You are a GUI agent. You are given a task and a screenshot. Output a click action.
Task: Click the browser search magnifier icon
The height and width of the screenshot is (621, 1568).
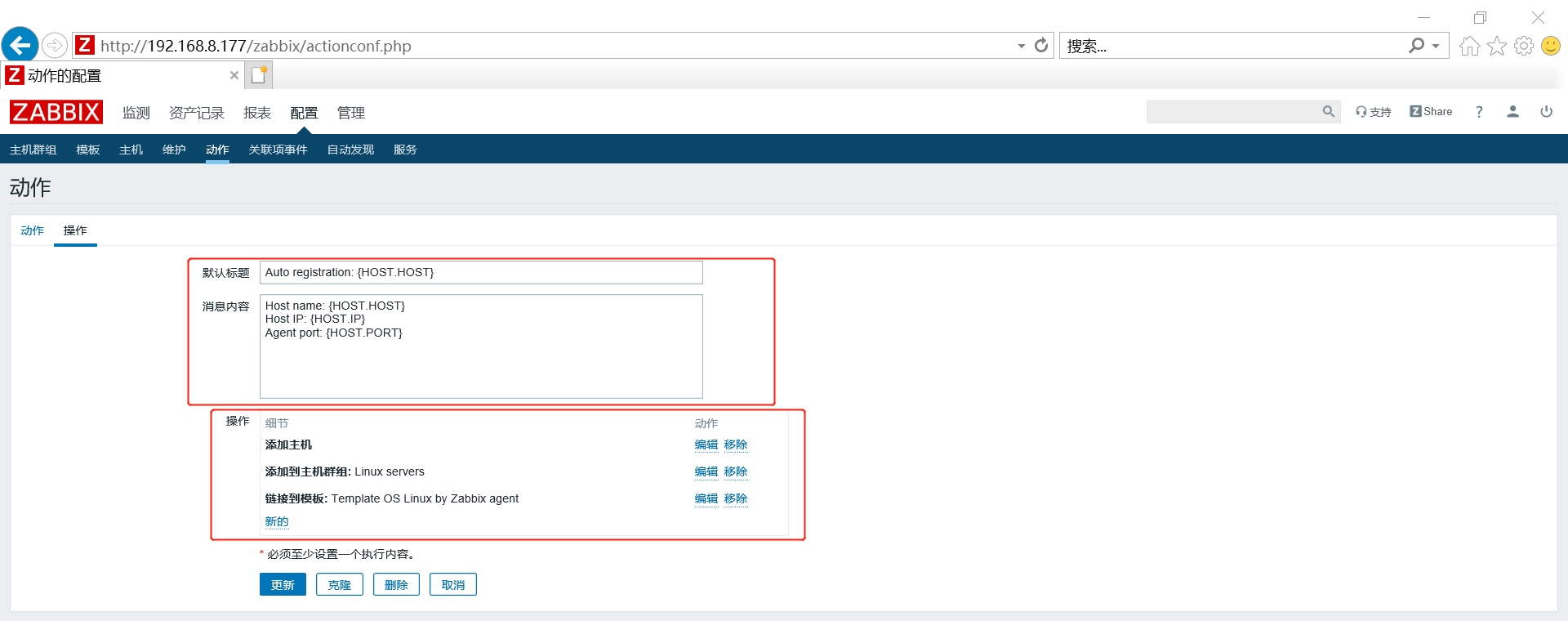point(1416,46)
